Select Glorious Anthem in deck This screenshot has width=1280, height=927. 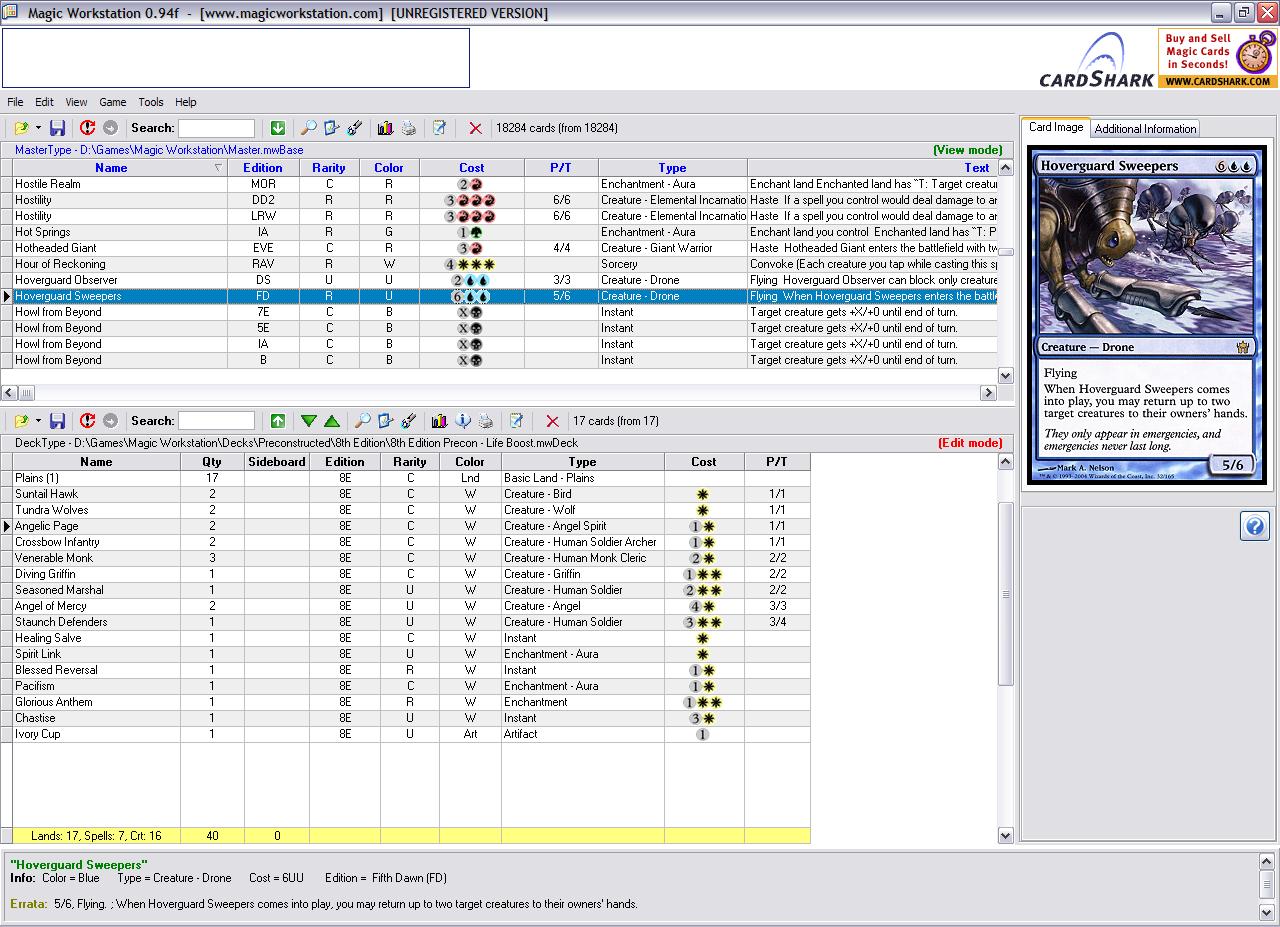[411, 702]
